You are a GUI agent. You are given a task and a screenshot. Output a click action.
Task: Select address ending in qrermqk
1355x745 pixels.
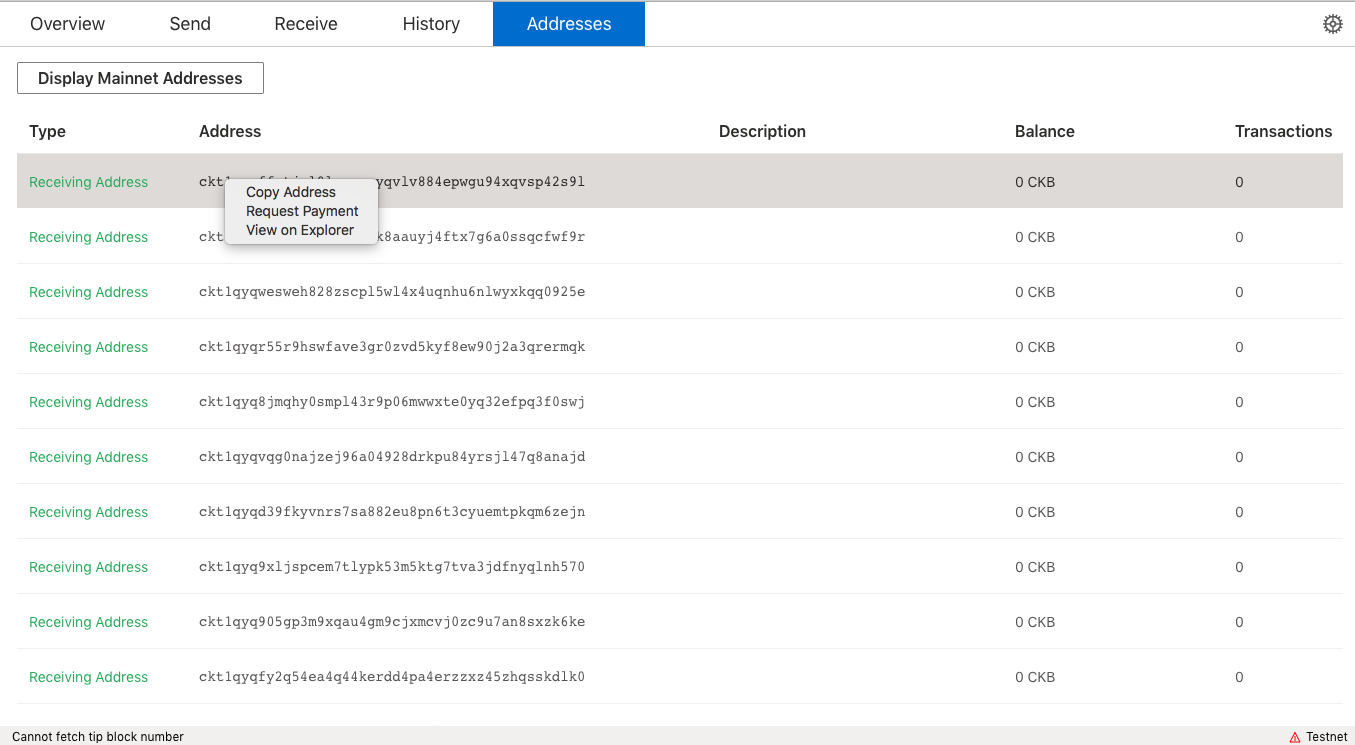coord(392,347)
